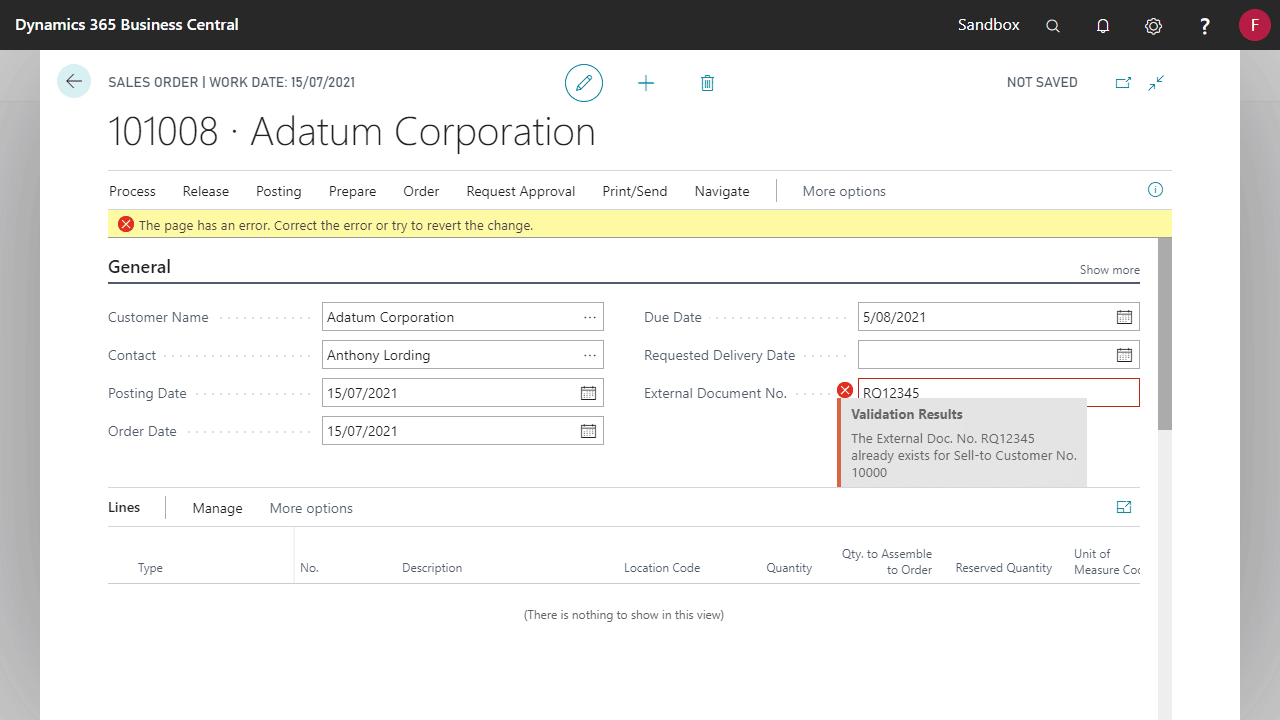Open Order Date calendar picker
The image size is (1280, 720).
[588, 431]
